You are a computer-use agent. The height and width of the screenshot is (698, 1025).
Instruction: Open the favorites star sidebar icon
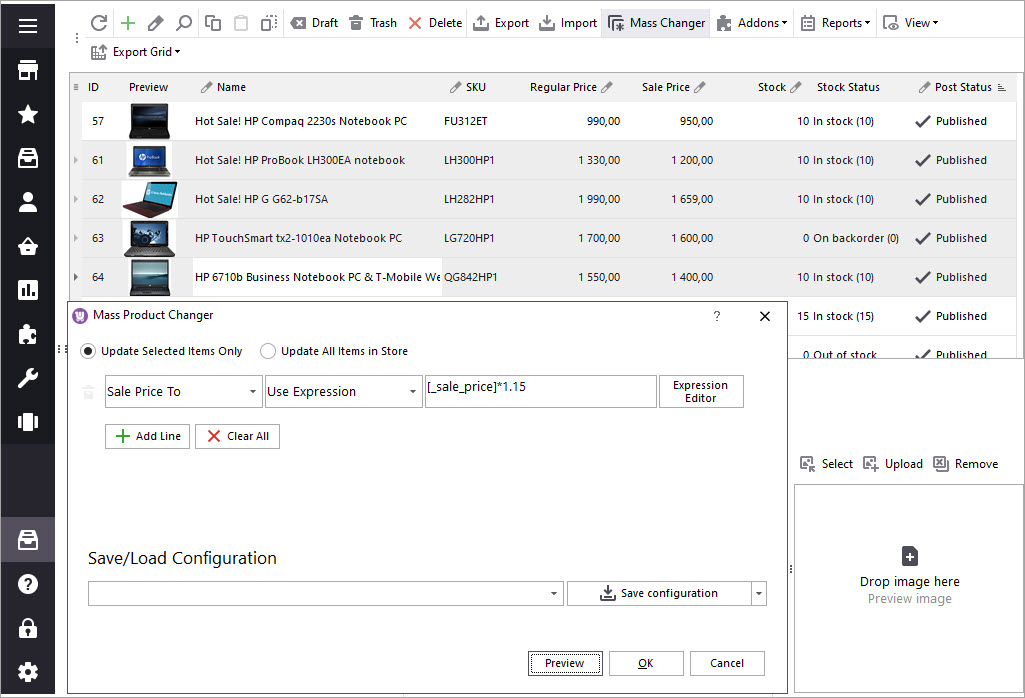click(x=28, y=114)
